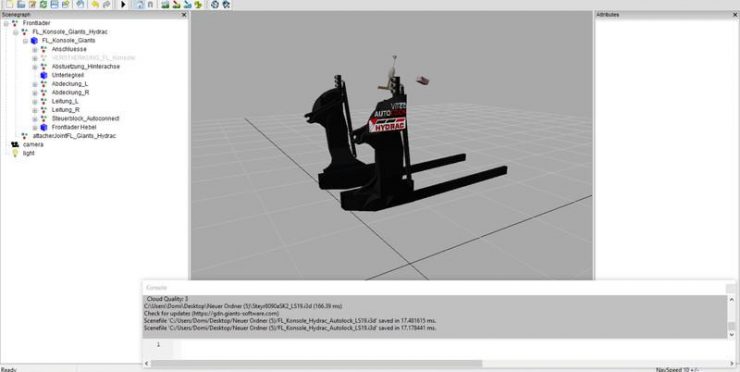The height and width of the screenshot is (372, 740).
Task: Close the Scenegraph panel
Action: pos(184,15)
